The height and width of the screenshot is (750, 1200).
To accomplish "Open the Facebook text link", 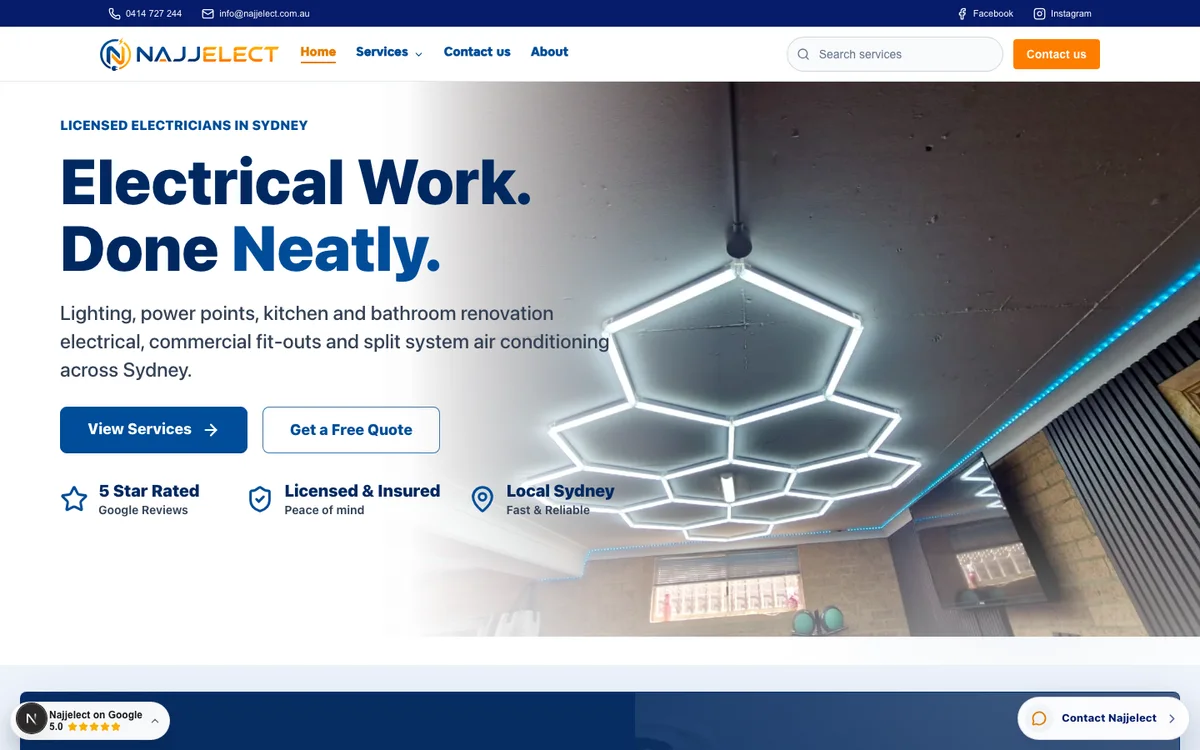I will pyautogui.click(x=993, y=14).
